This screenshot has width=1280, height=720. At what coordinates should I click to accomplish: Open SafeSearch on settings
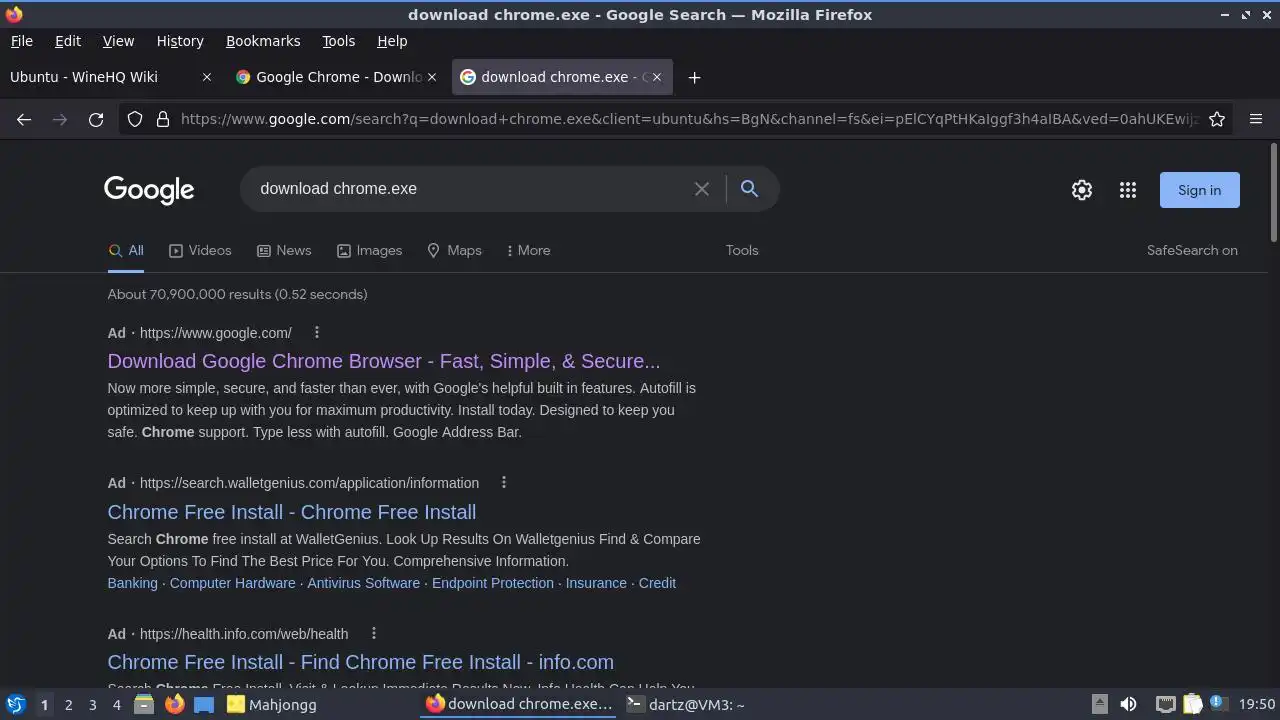pyautogui.click(x=1192, y=250)
